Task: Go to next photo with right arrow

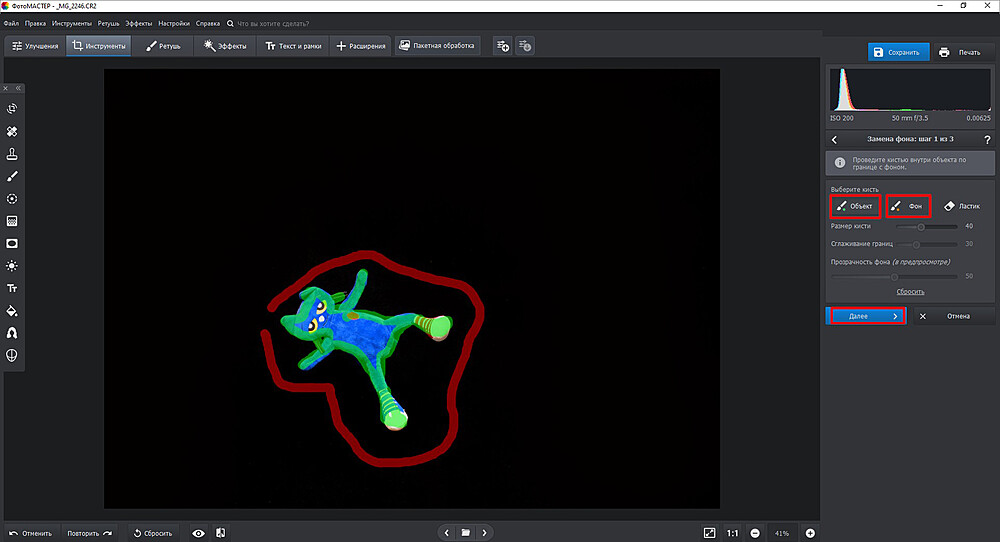Action: tap(485, 533)
